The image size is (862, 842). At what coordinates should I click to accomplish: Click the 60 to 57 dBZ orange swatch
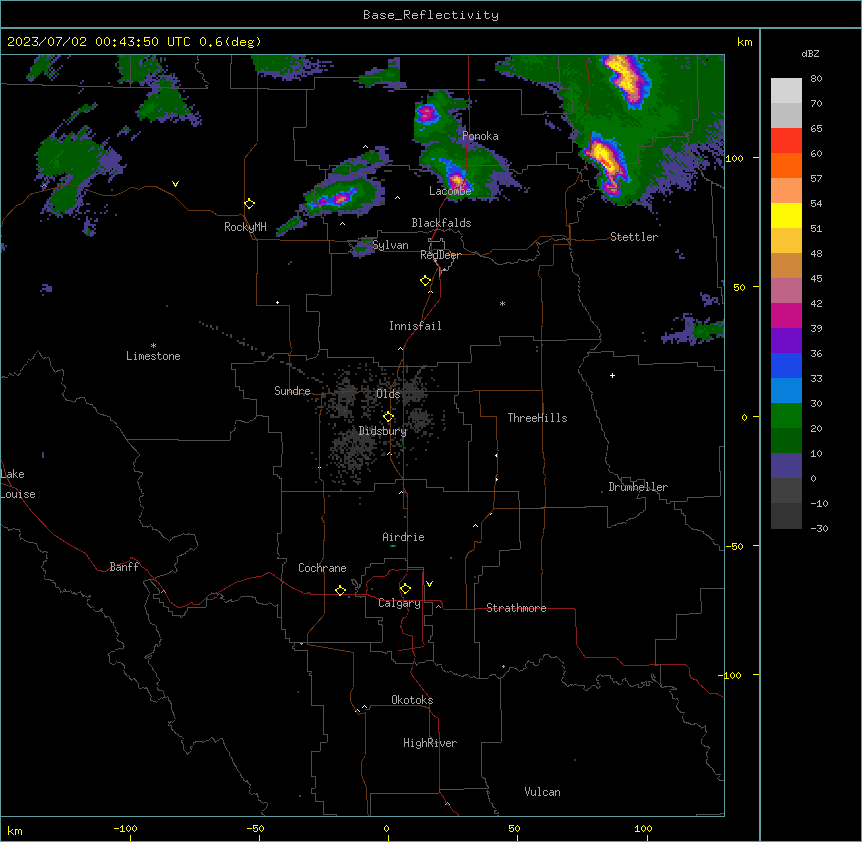point(786,165)
